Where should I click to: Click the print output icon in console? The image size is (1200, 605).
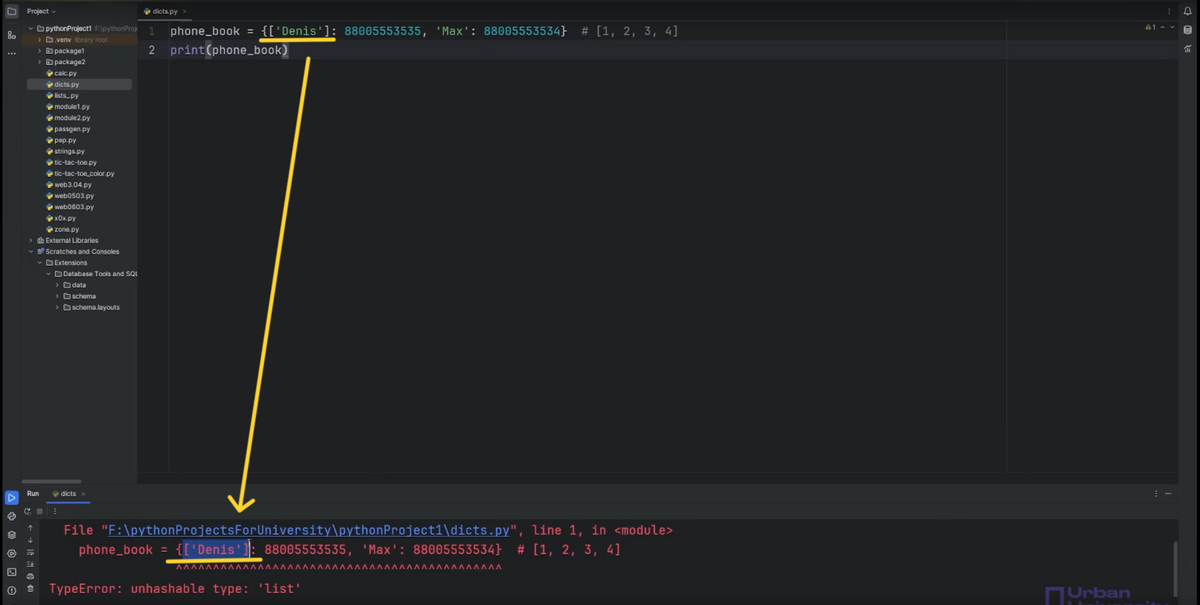pos(30,576)
